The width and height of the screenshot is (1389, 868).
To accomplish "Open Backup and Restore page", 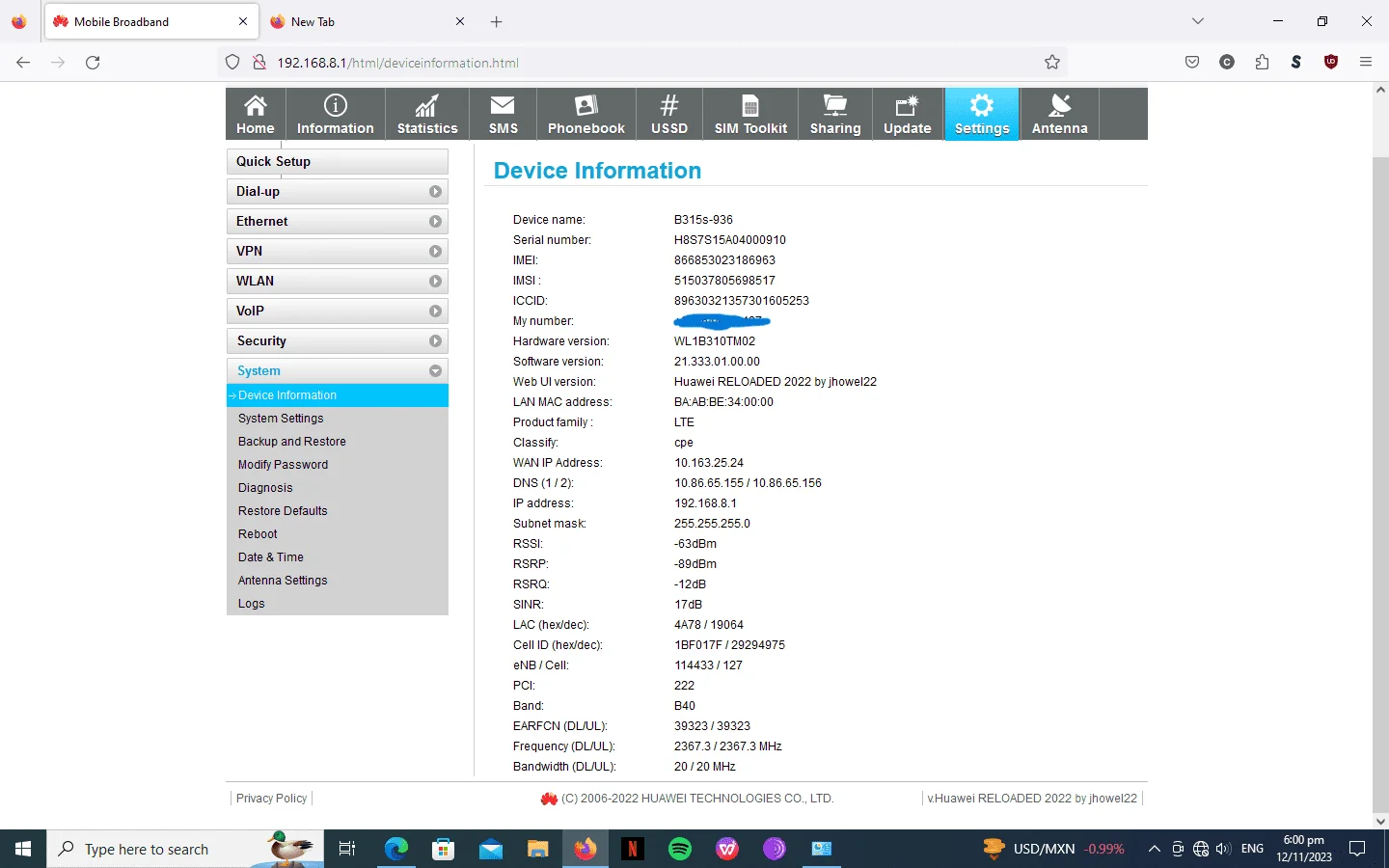I will (292, 442).
